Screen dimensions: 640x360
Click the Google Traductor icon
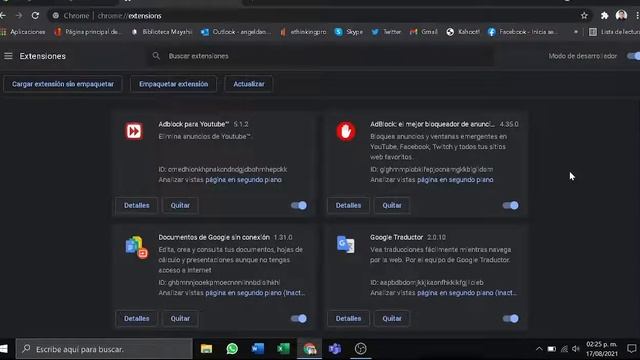click(x=346, y=244)
